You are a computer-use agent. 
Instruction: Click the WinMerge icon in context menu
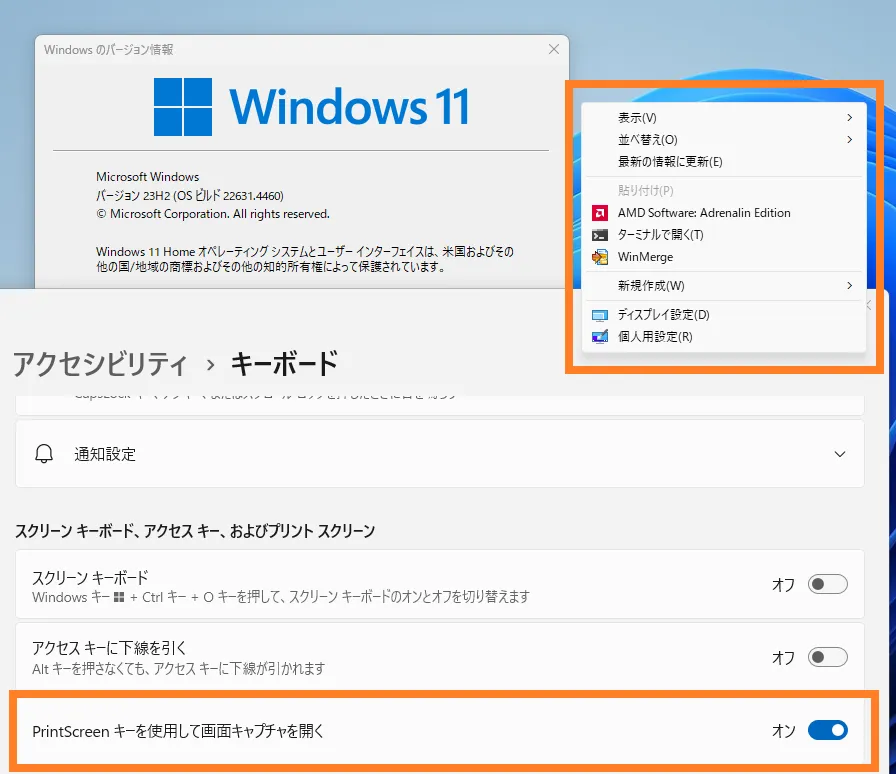pos(599,257)
